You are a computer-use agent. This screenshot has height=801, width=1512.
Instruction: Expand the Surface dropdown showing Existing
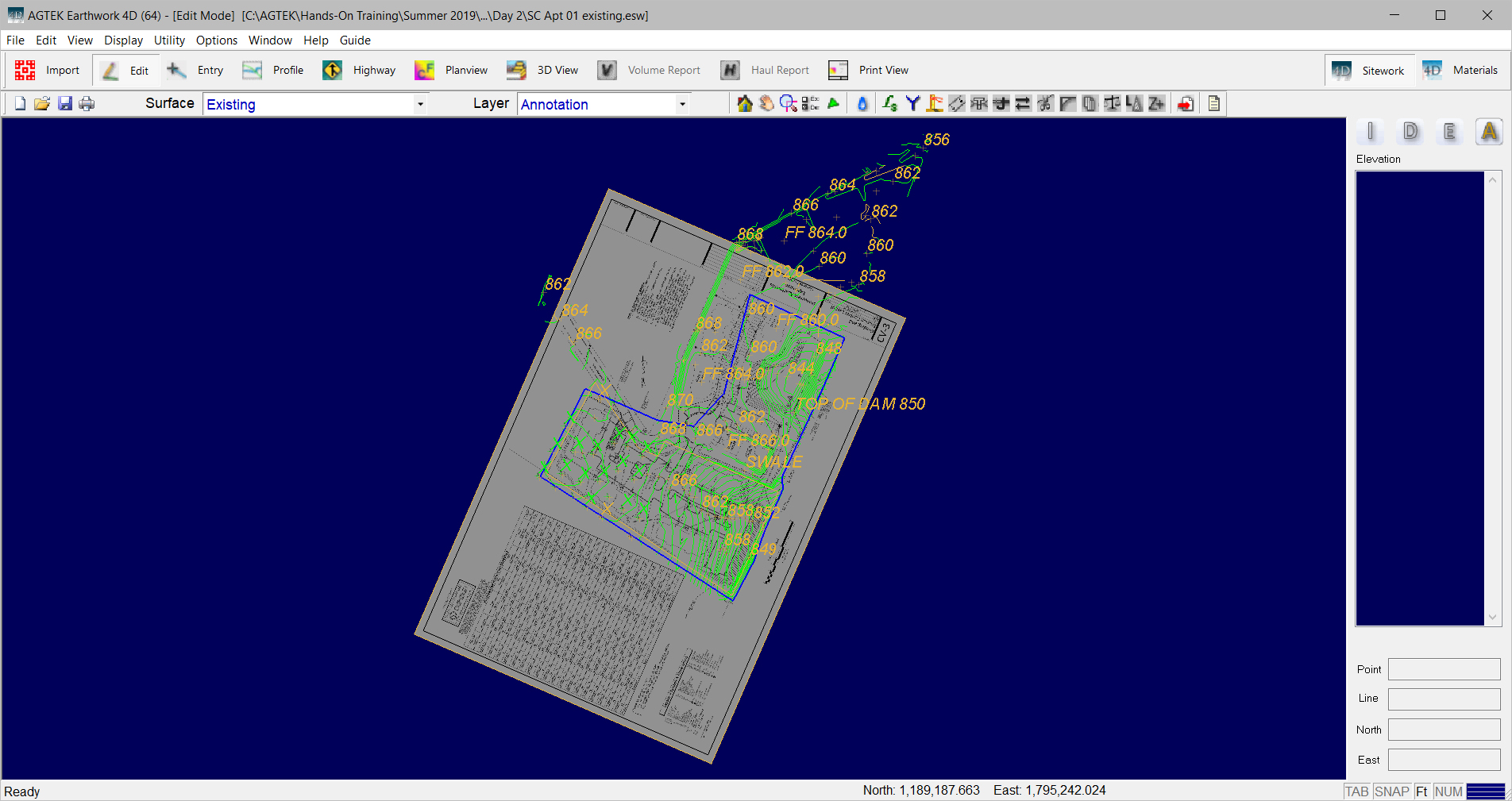pos(420,105)
